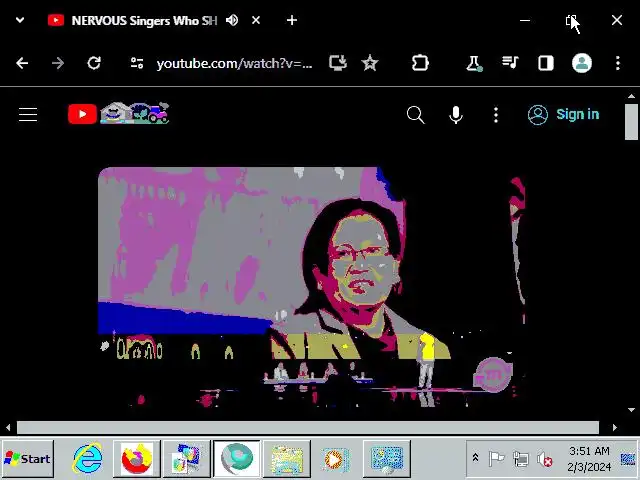Click the horizontal scroll left arrow
Image resolution: width=640 pixels, height=480 pixels.
tap(8, 427)
